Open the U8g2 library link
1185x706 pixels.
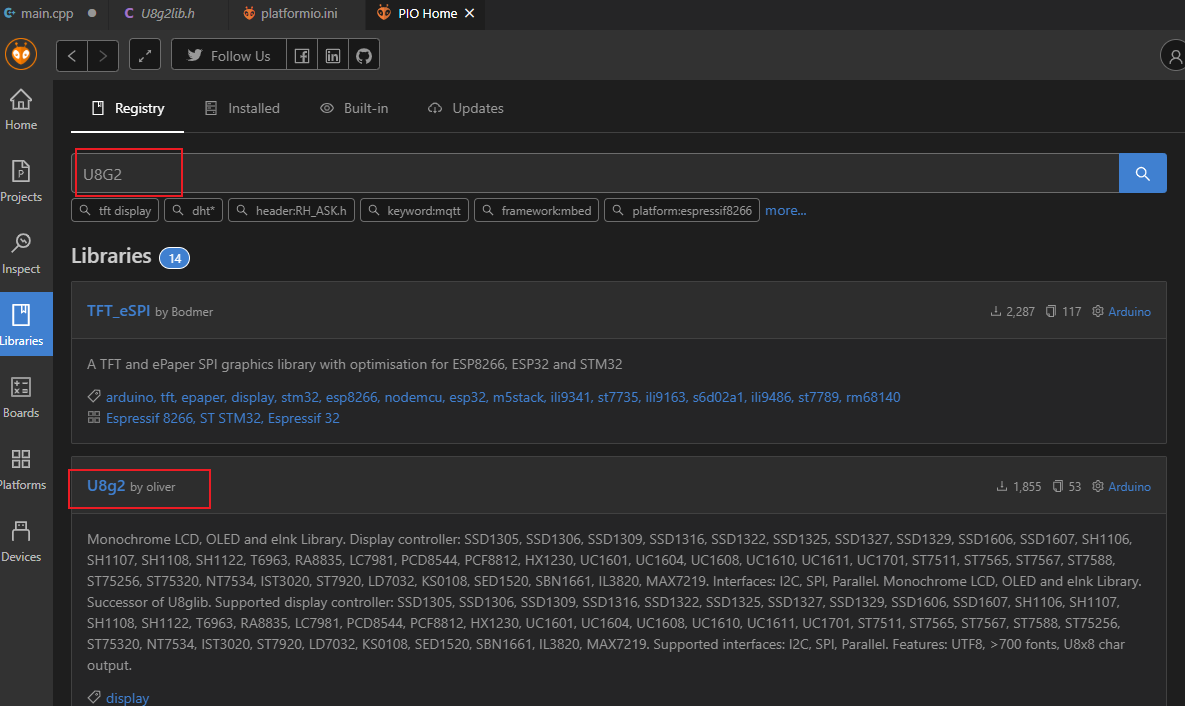tap(106, 486)
